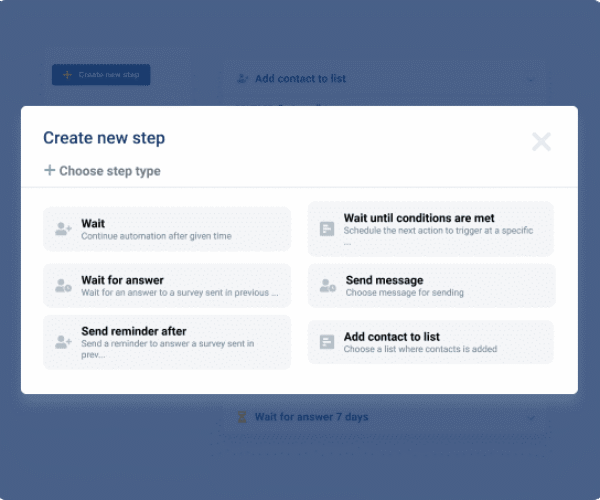The height and width of the screenshot is (500, 600).
Task: Click the hourglass icon beside Wait for answer 7 days
Action: (242, 417)
